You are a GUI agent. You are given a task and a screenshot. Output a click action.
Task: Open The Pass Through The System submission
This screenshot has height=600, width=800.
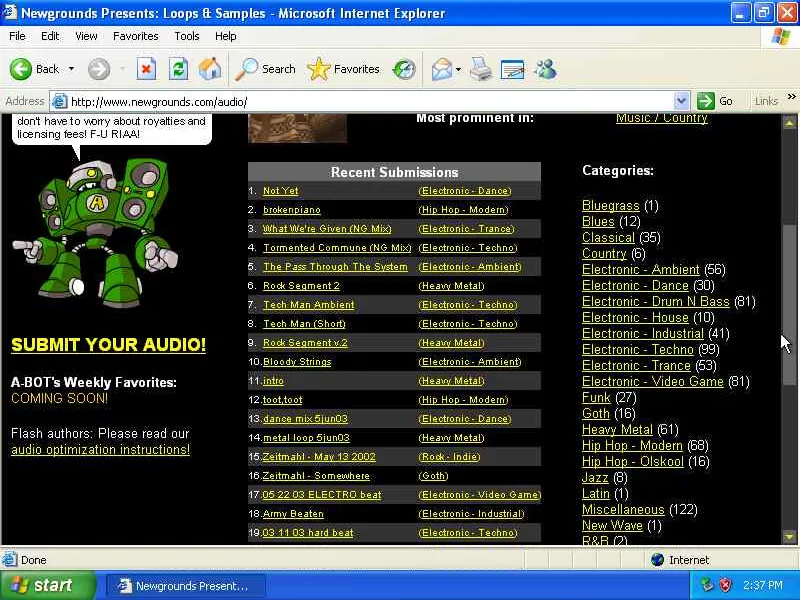pos(335,267)
